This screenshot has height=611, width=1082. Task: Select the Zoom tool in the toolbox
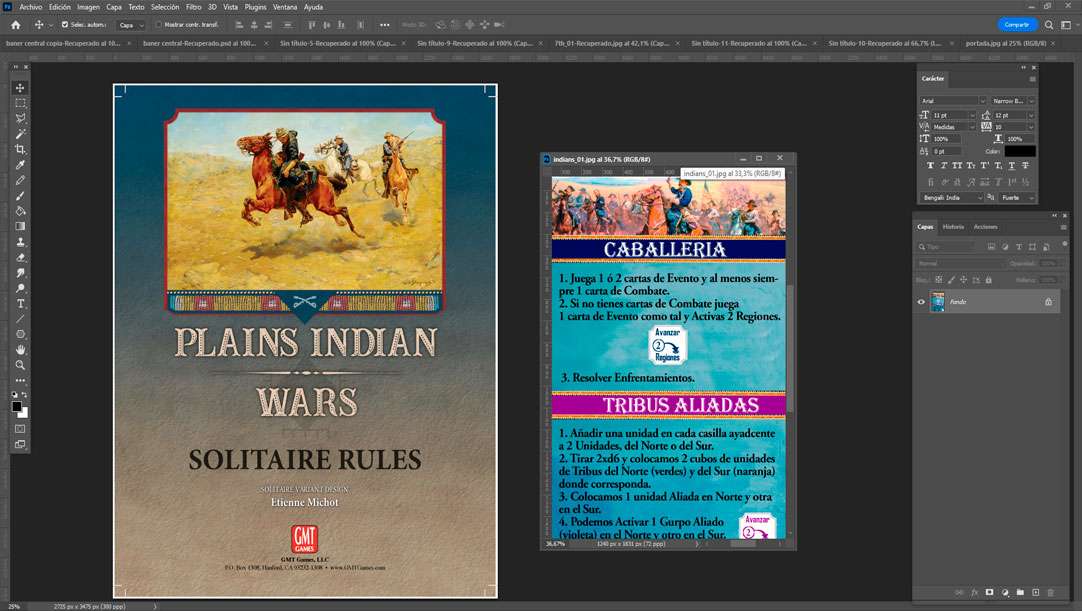click(x=20, y=365)
